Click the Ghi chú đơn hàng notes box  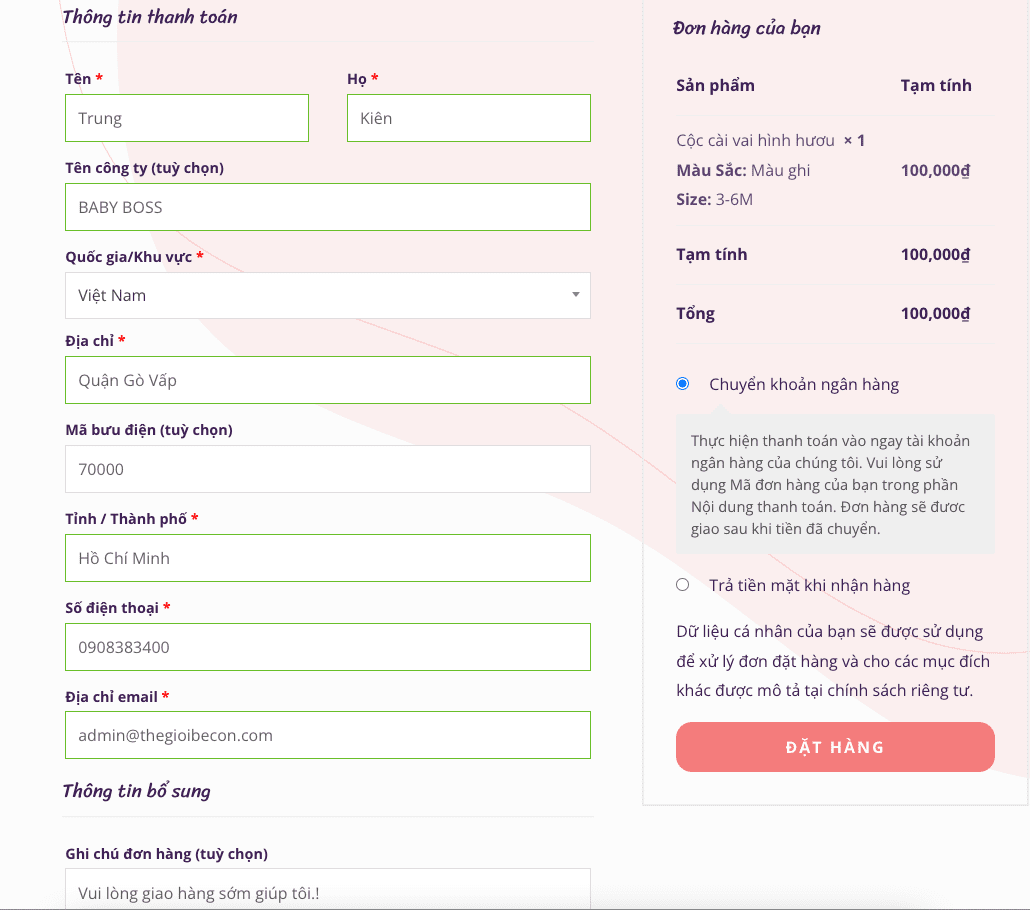[328, 888]
